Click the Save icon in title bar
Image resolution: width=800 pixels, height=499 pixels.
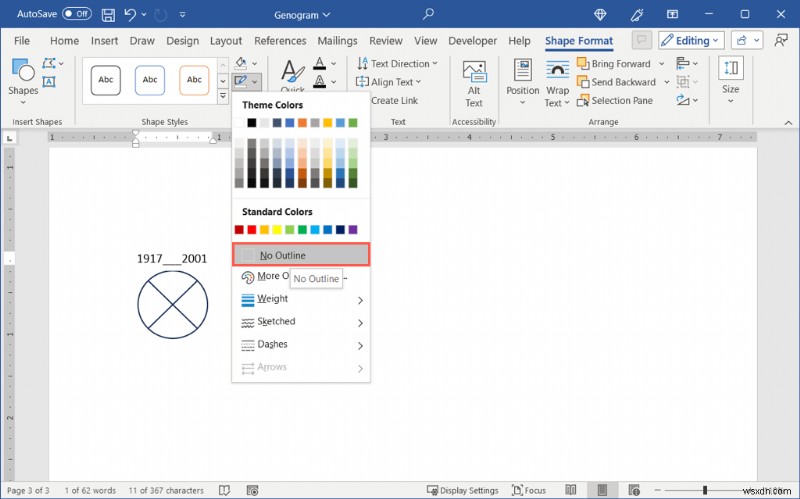108,15
